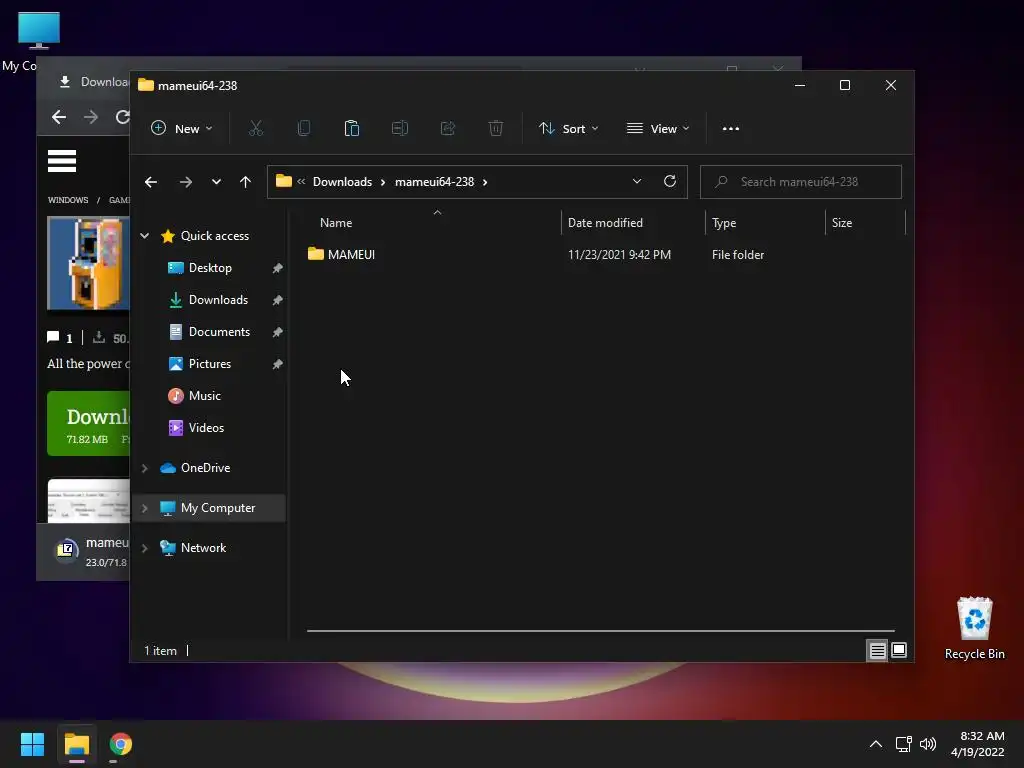Click the WINDOWS breadcrumb on the web page
1024x768 pixels.
pos(68,200)
